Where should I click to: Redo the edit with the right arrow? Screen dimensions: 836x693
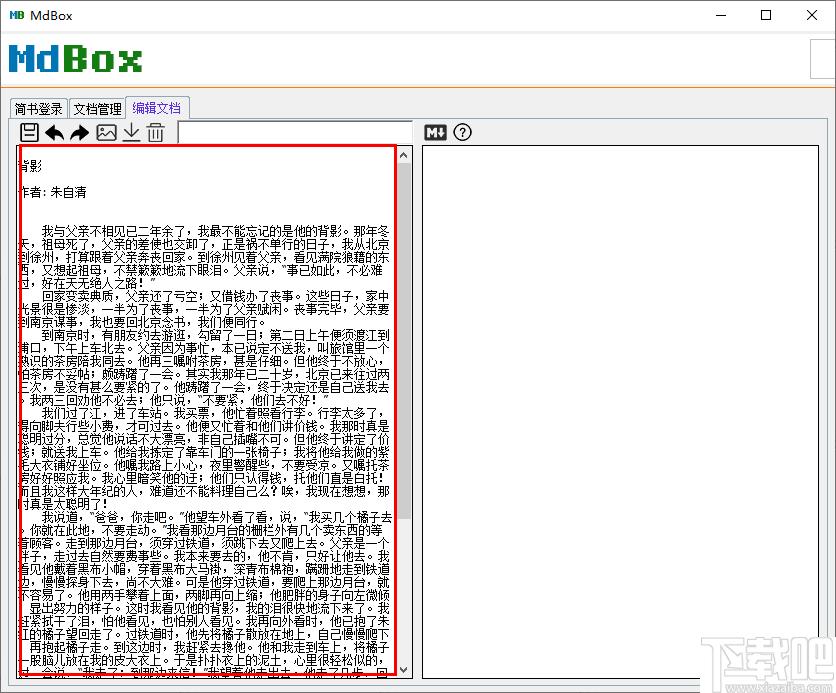point(79,133)
